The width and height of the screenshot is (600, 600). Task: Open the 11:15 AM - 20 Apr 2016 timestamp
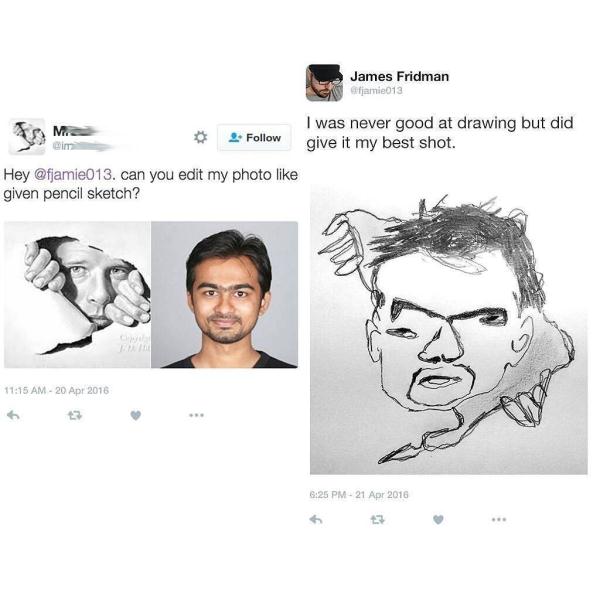pos(56,390)
